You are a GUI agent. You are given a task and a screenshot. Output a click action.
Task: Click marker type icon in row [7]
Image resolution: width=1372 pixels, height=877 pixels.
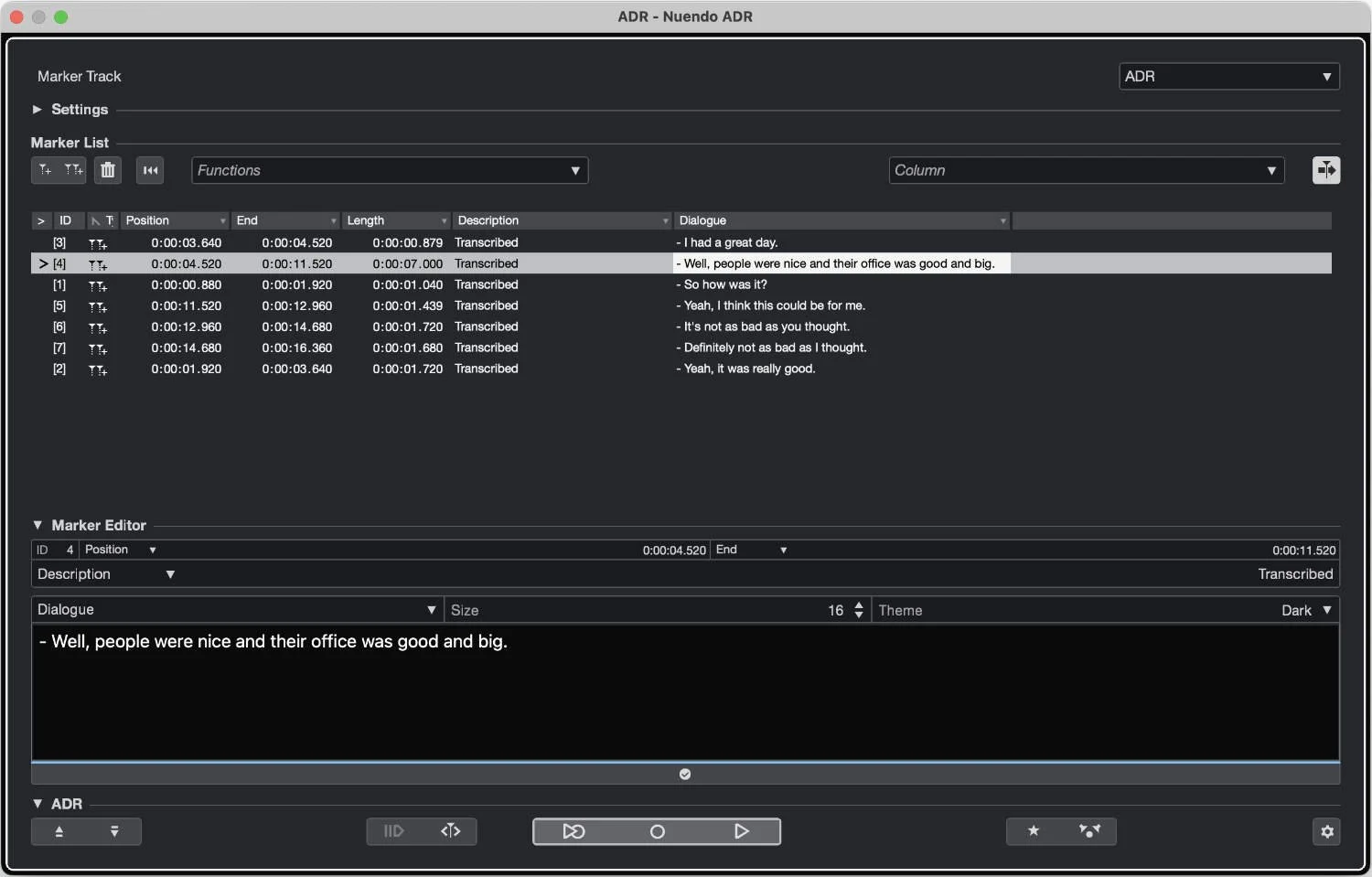[x=98, y=348]
